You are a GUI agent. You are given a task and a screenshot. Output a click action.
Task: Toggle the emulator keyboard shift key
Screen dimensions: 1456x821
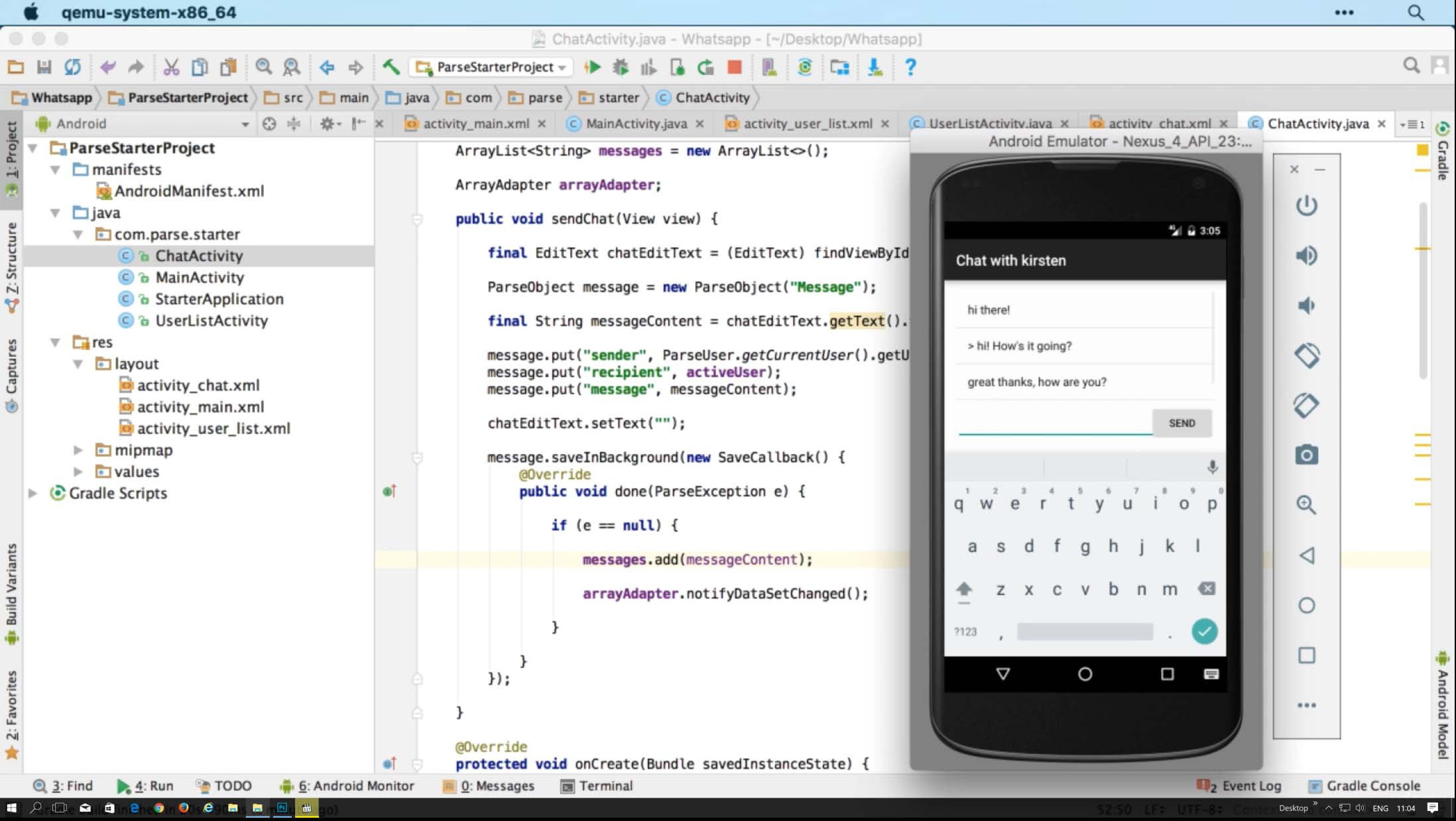[964, 590]
